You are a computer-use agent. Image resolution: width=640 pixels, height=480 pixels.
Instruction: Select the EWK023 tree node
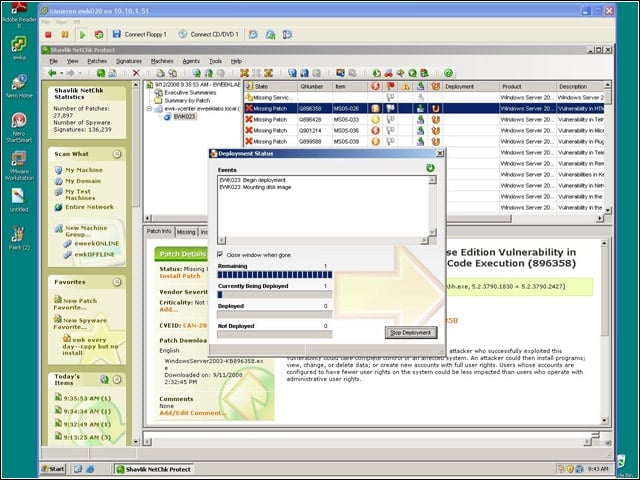tap(180, 117)
